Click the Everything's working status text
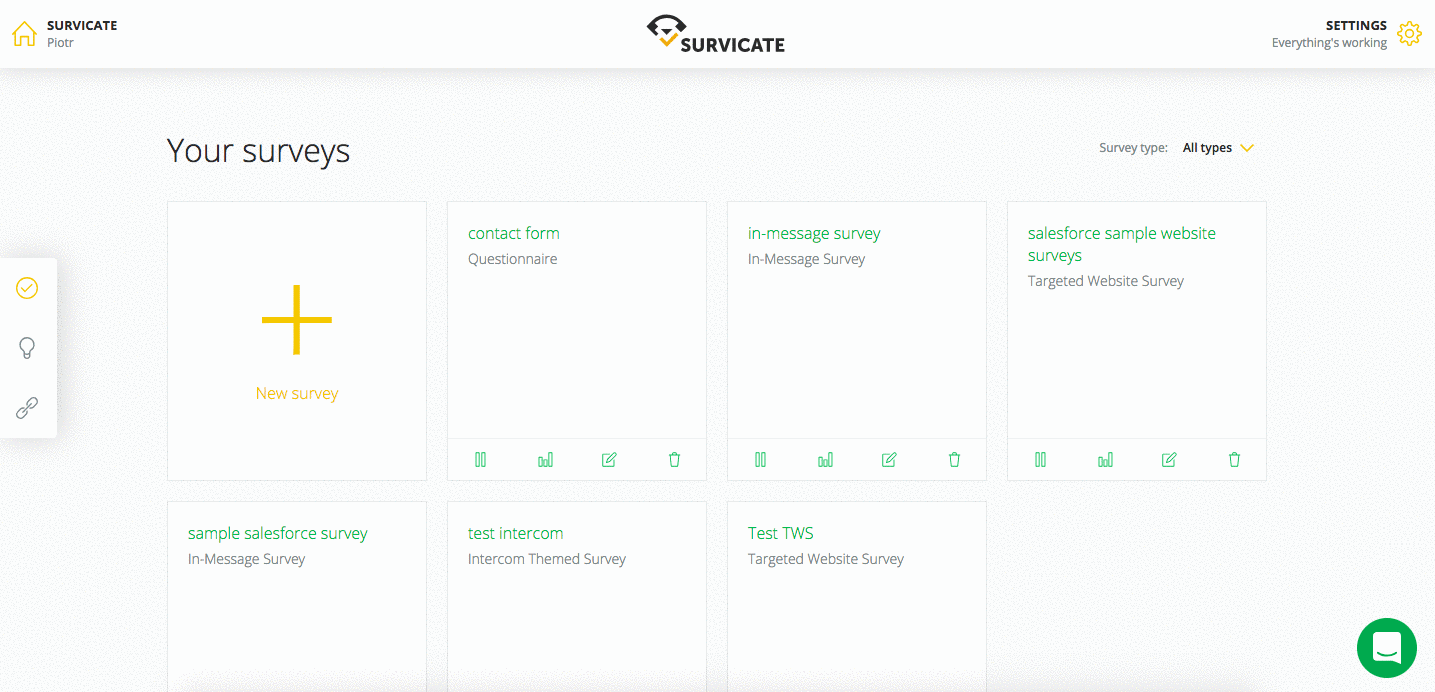 pos(1329,43)
